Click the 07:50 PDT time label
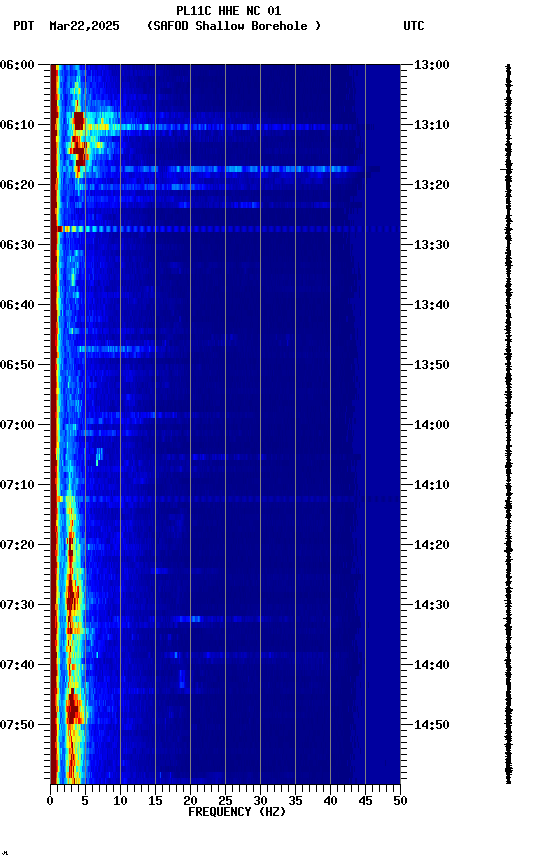Image resolution: width=552 pixels, height=864 pixels. [x=17, y=725]
